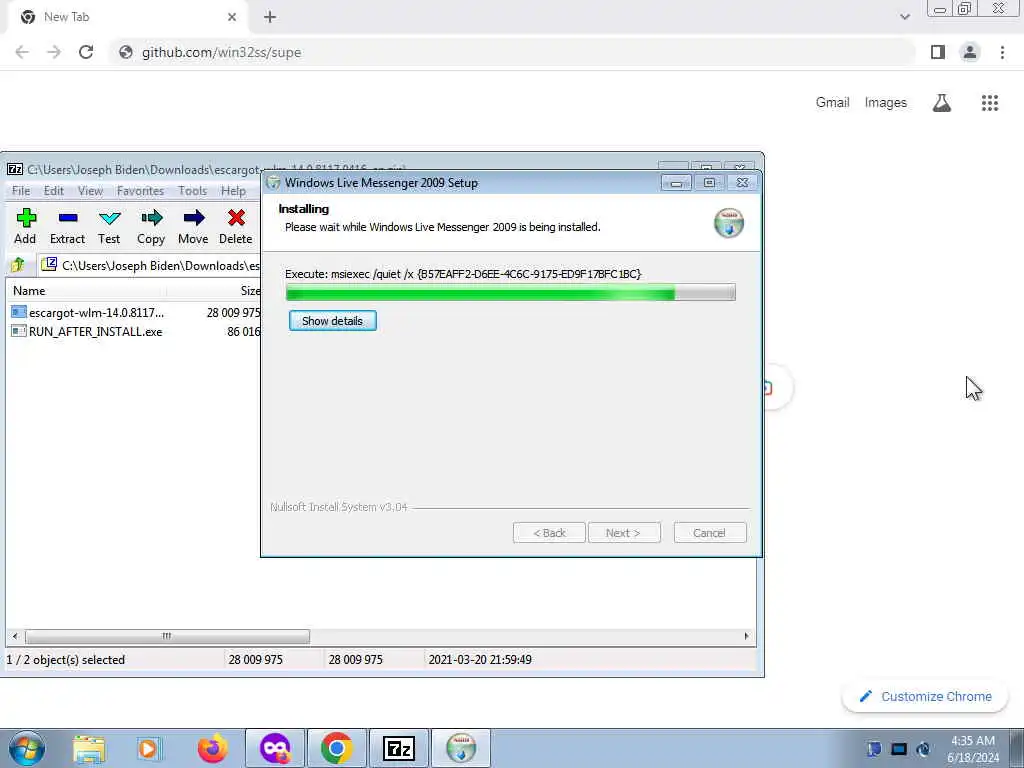The image size is (1024, 768).
Task: Close the New Tab in Chrome
Action: pyautogui.click(x=232, y=17)
